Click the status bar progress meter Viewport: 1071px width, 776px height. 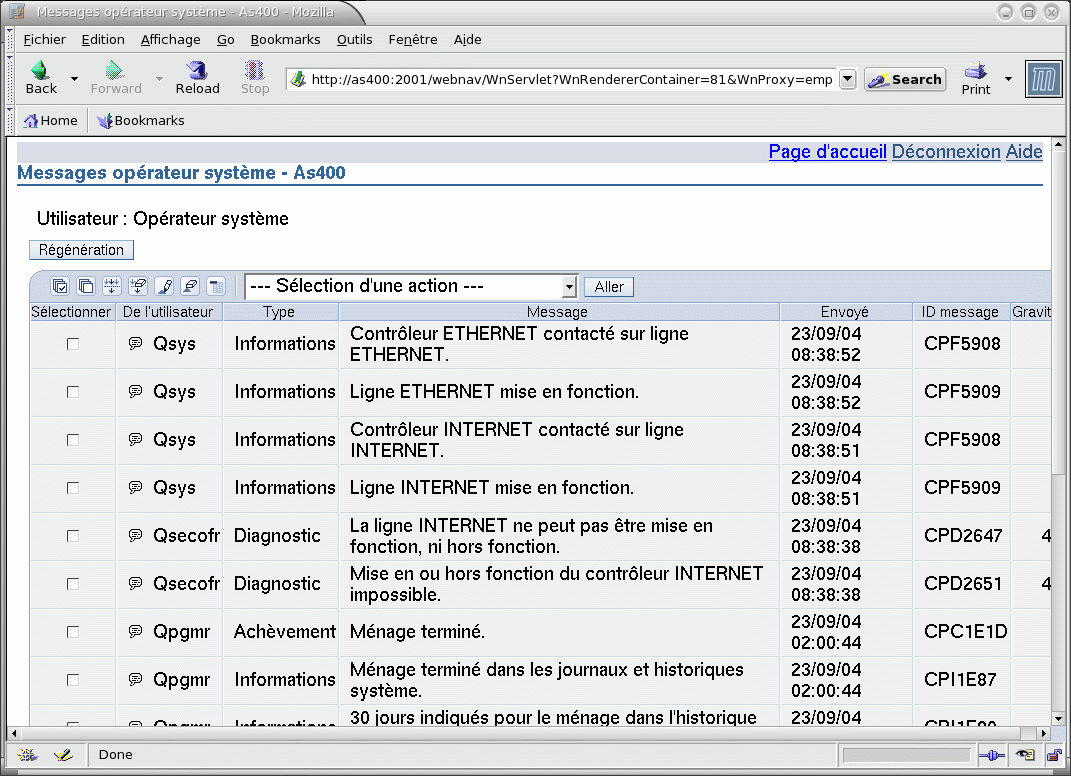pos(906,755)
